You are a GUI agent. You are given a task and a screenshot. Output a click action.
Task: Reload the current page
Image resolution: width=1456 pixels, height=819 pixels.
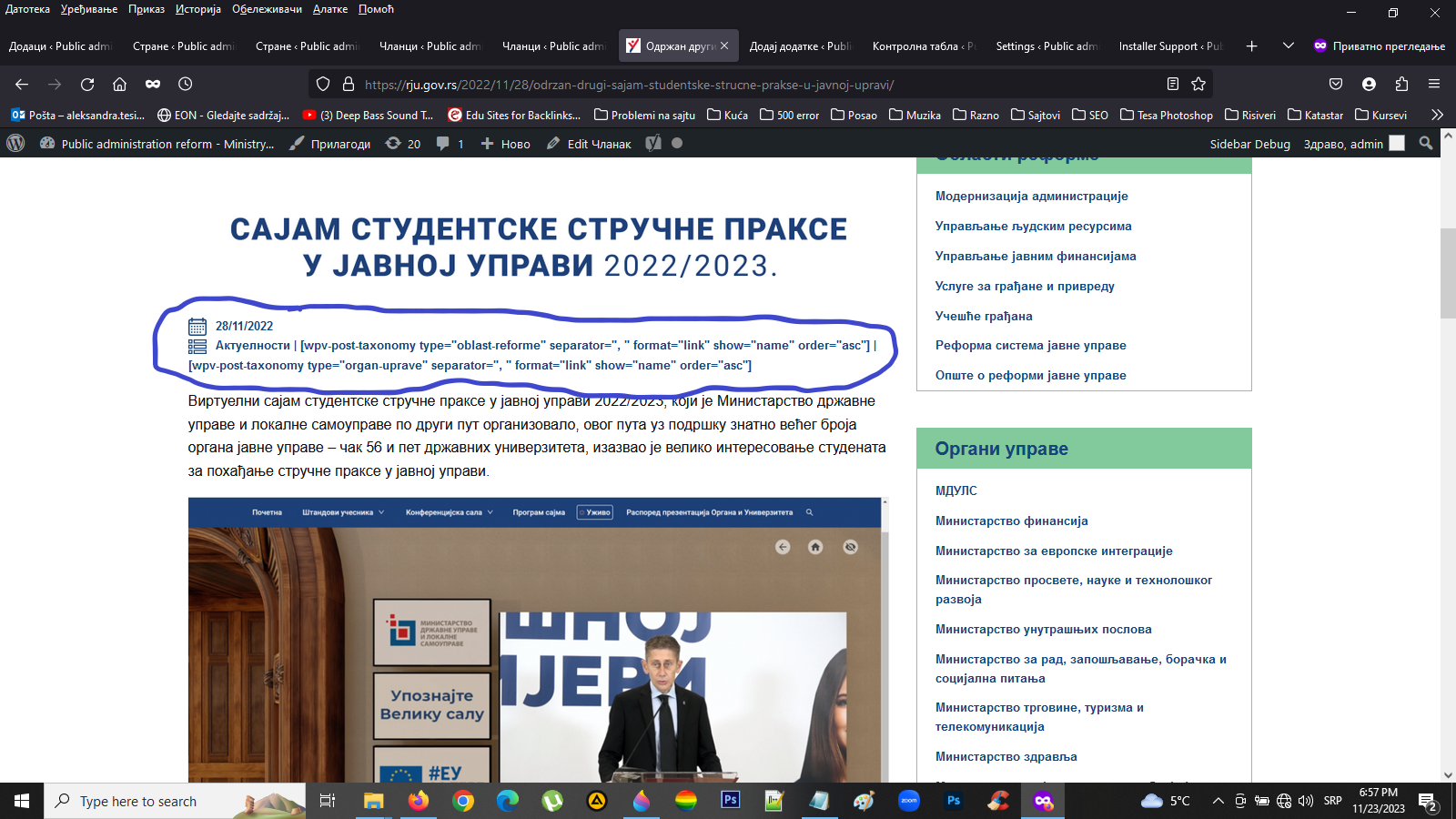pyautogui.click(x=87, y=84)
